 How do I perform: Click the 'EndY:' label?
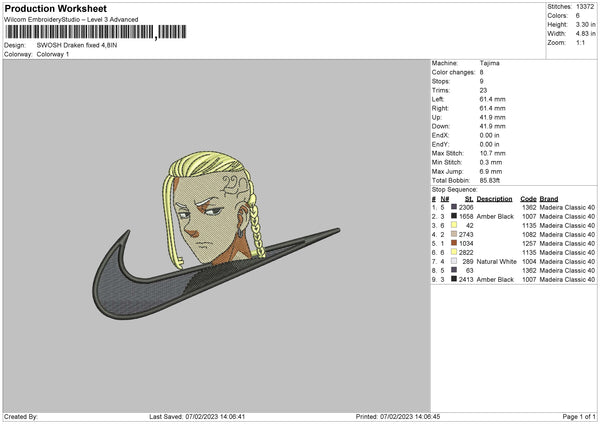(x=440, y=144)
